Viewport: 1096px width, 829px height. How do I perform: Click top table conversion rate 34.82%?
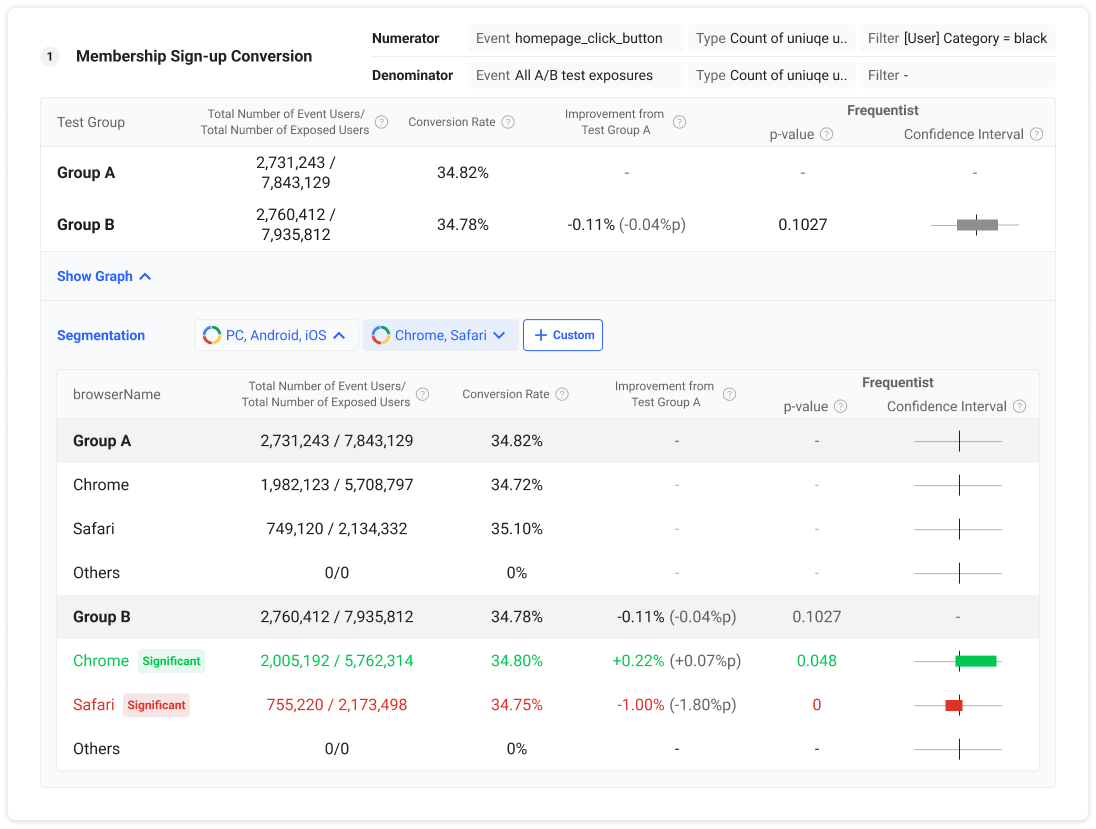[463, 173]
